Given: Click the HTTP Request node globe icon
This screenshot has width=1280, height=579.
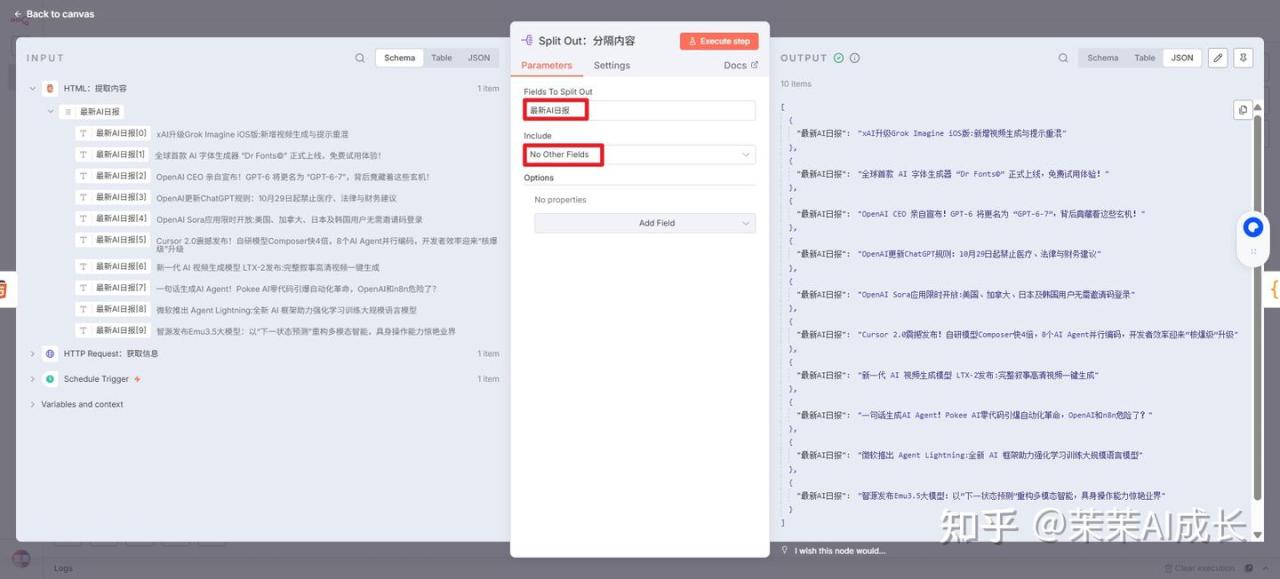Looking at the screenshot, I should click(50, 354).
